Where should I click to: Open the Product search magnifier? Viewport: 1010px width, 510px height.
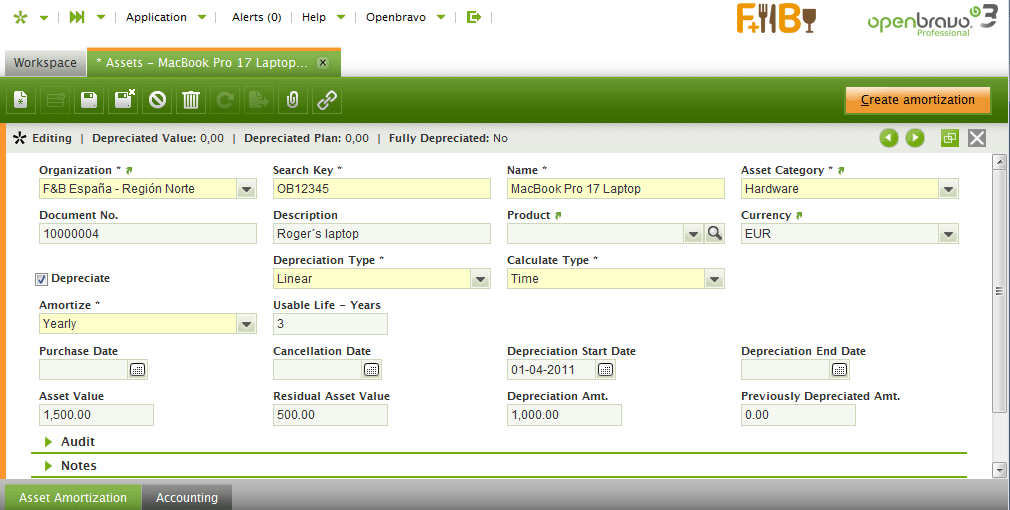click(x=715, y=234)
